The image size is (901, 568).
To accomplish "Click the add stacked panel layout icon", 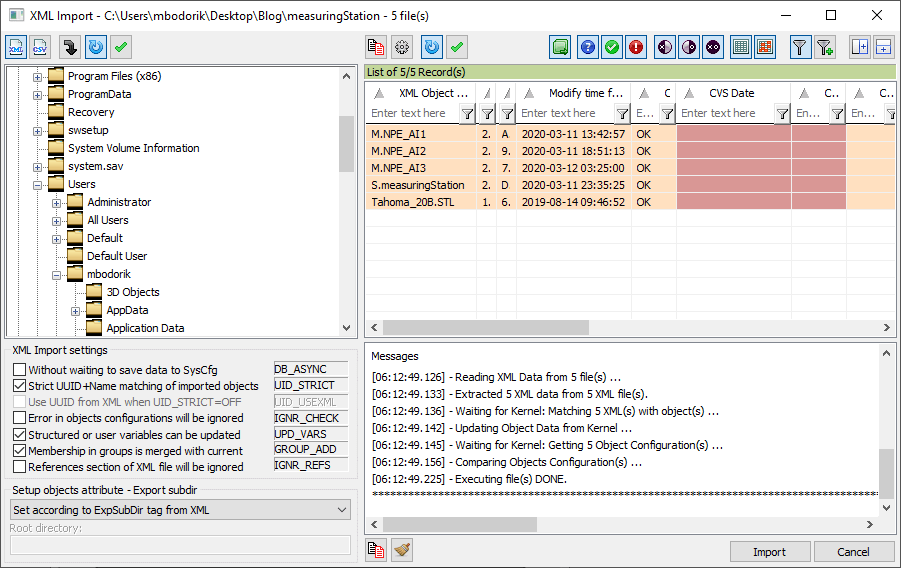I will click(884, 47).
